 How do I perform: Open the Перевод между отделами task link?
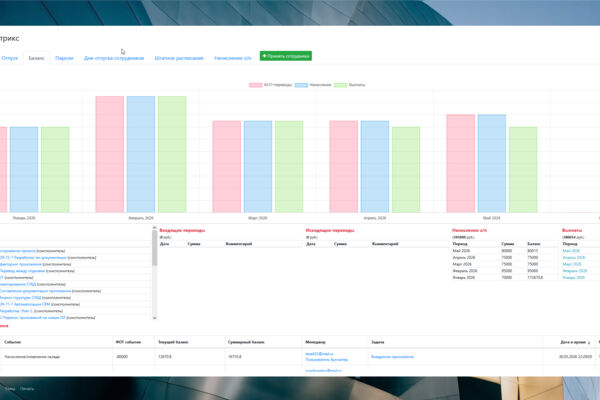click(22, 271)
